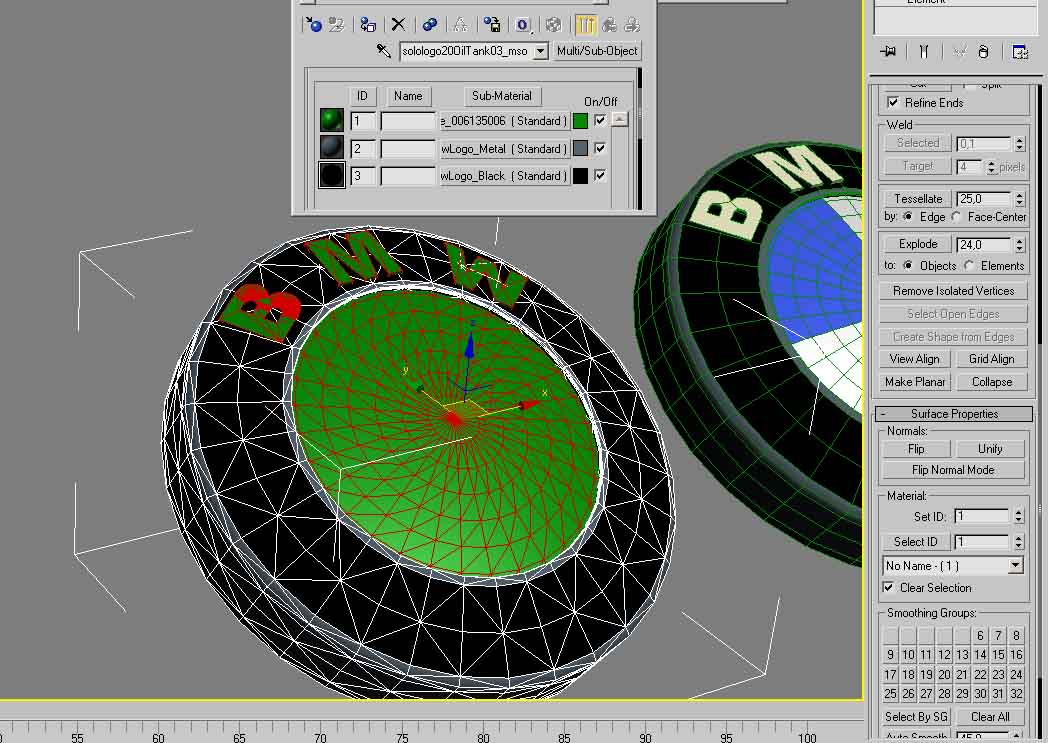
Task: Click Put to Library icon
Action: click(x=492, y=25)
